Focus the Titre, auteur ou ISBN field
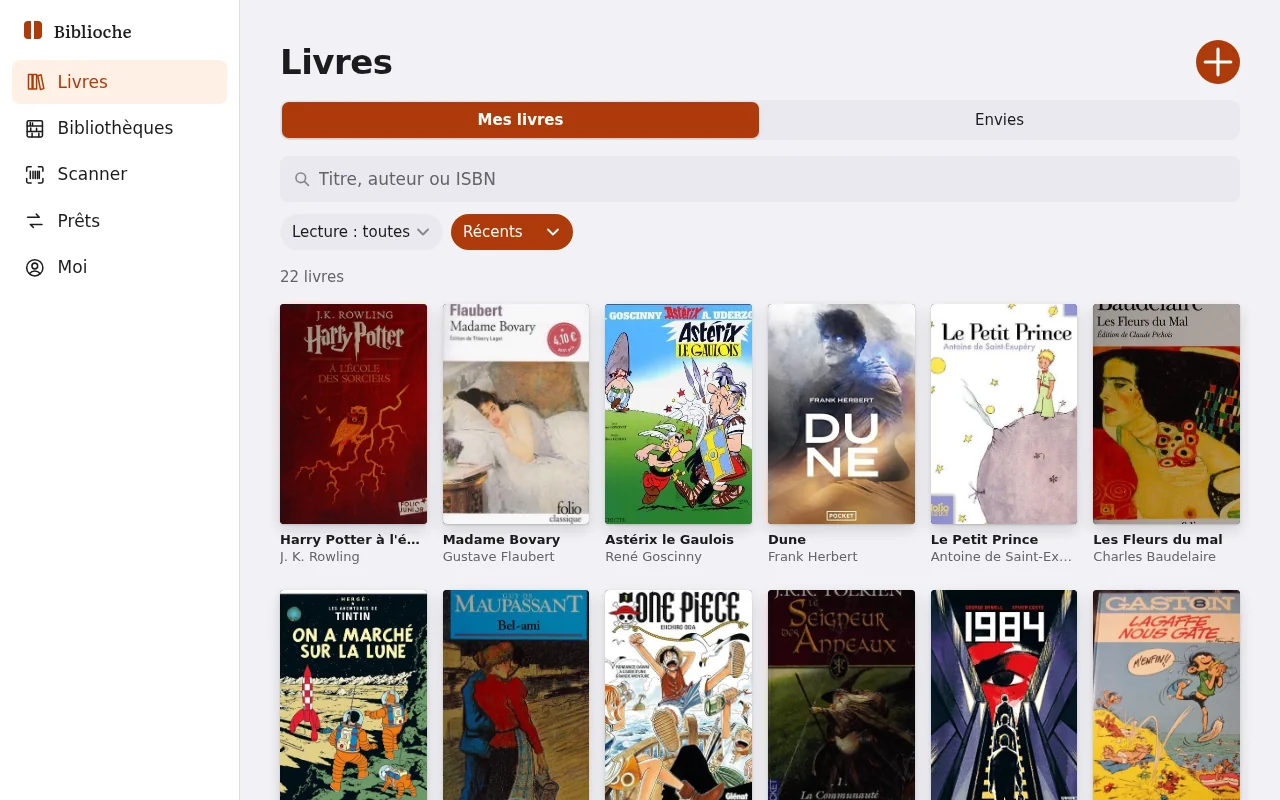This screenshot has height=800, width=1280. point(760,179)
